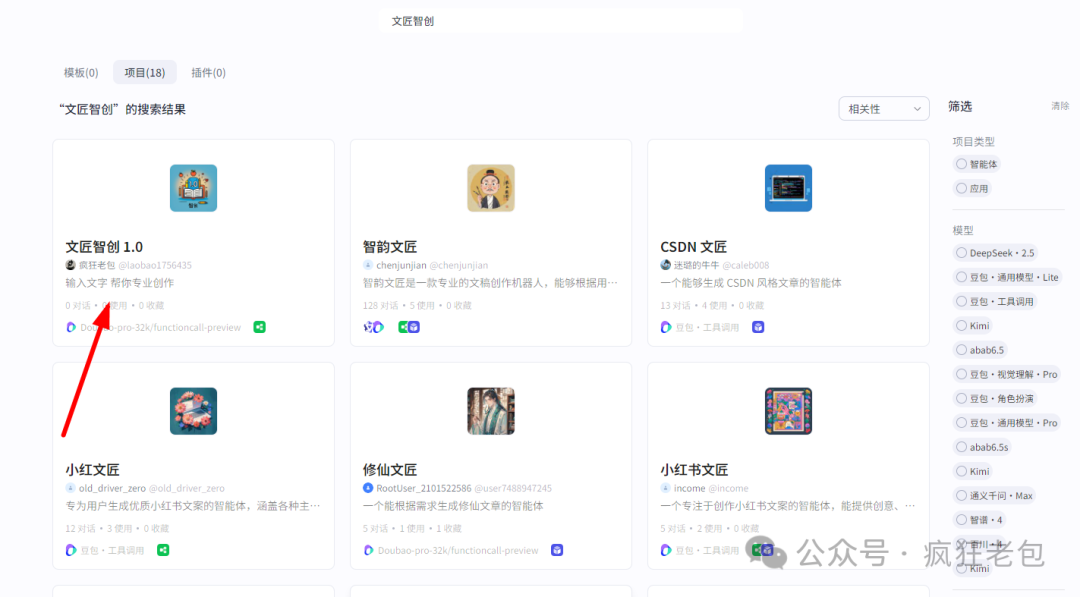Filter by 豆包・角色扮演 model
The image size is (1080, 597).
995,398
